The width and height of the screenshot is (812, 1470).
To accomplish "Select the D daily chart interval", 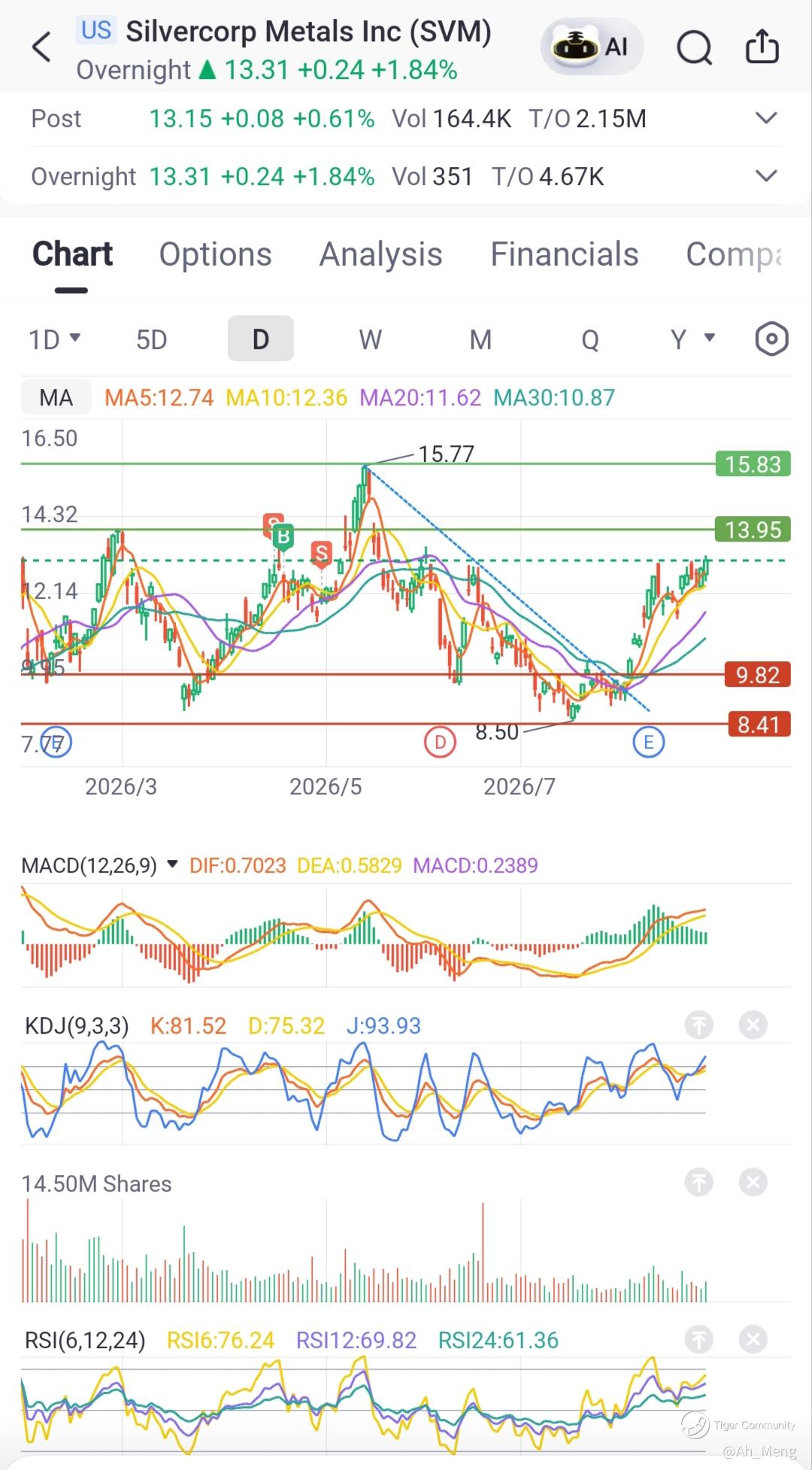I will click(x=260, y=339).
